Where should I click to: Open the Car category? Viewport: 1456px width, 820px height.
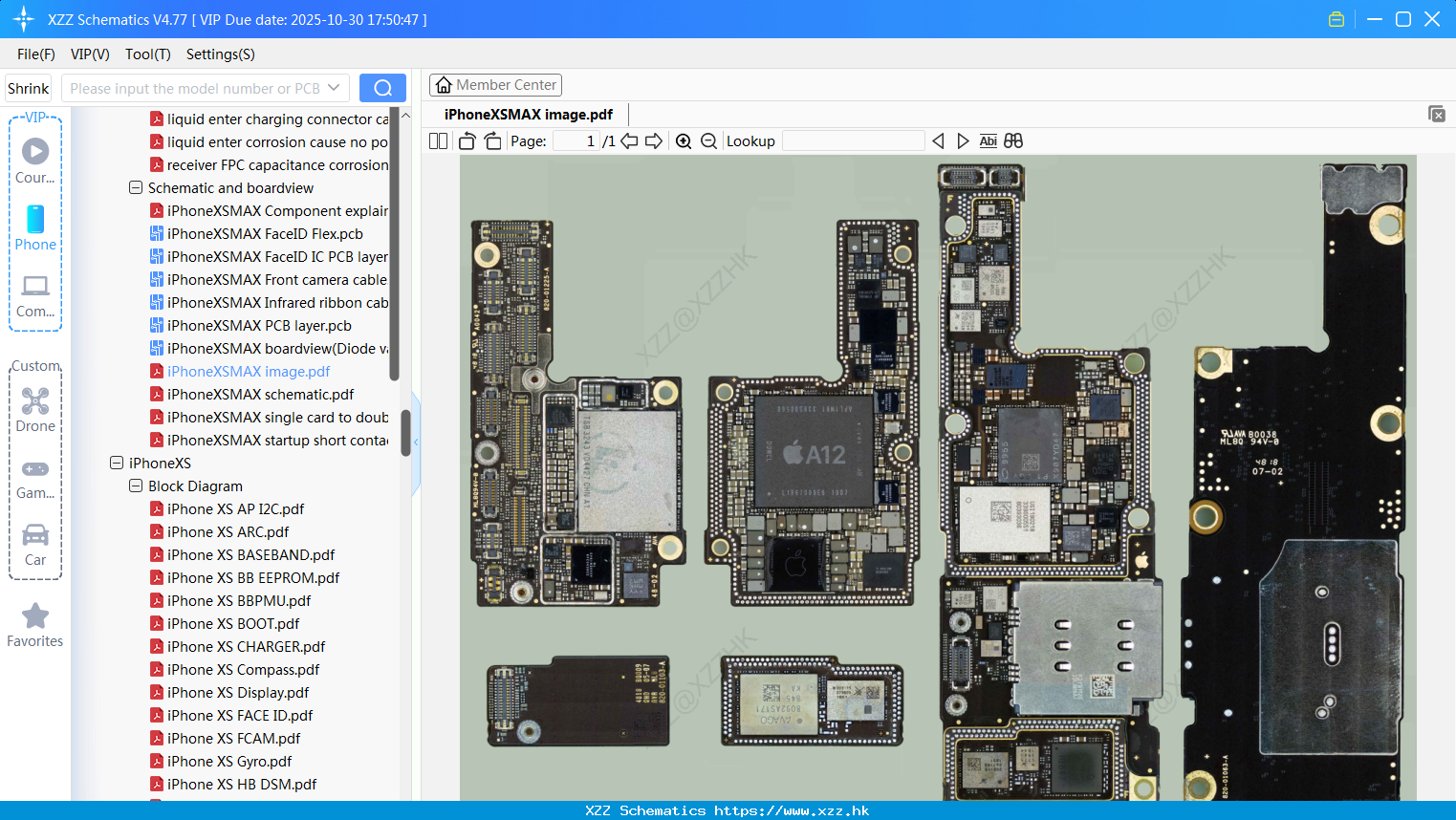tap(35, 544)
